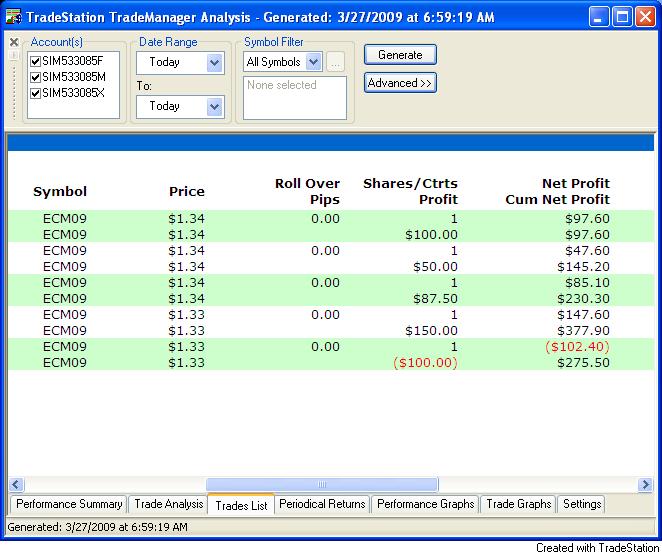Maximize the TradeManager Analysis window

click(622, 17)
